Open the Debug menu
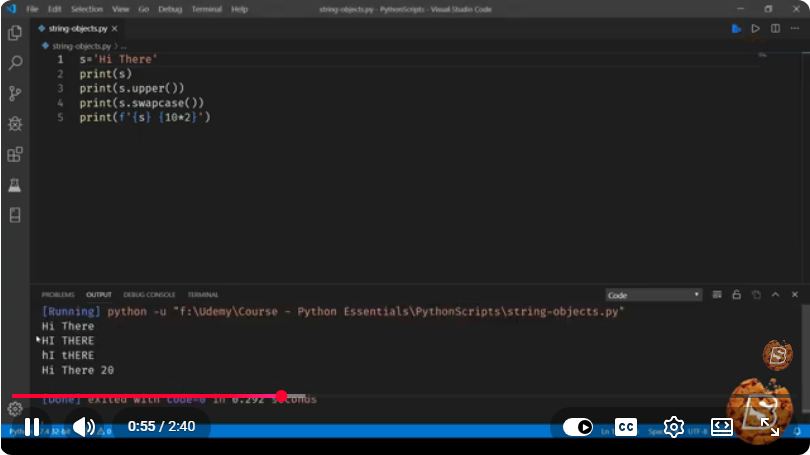 click(170, 9)
